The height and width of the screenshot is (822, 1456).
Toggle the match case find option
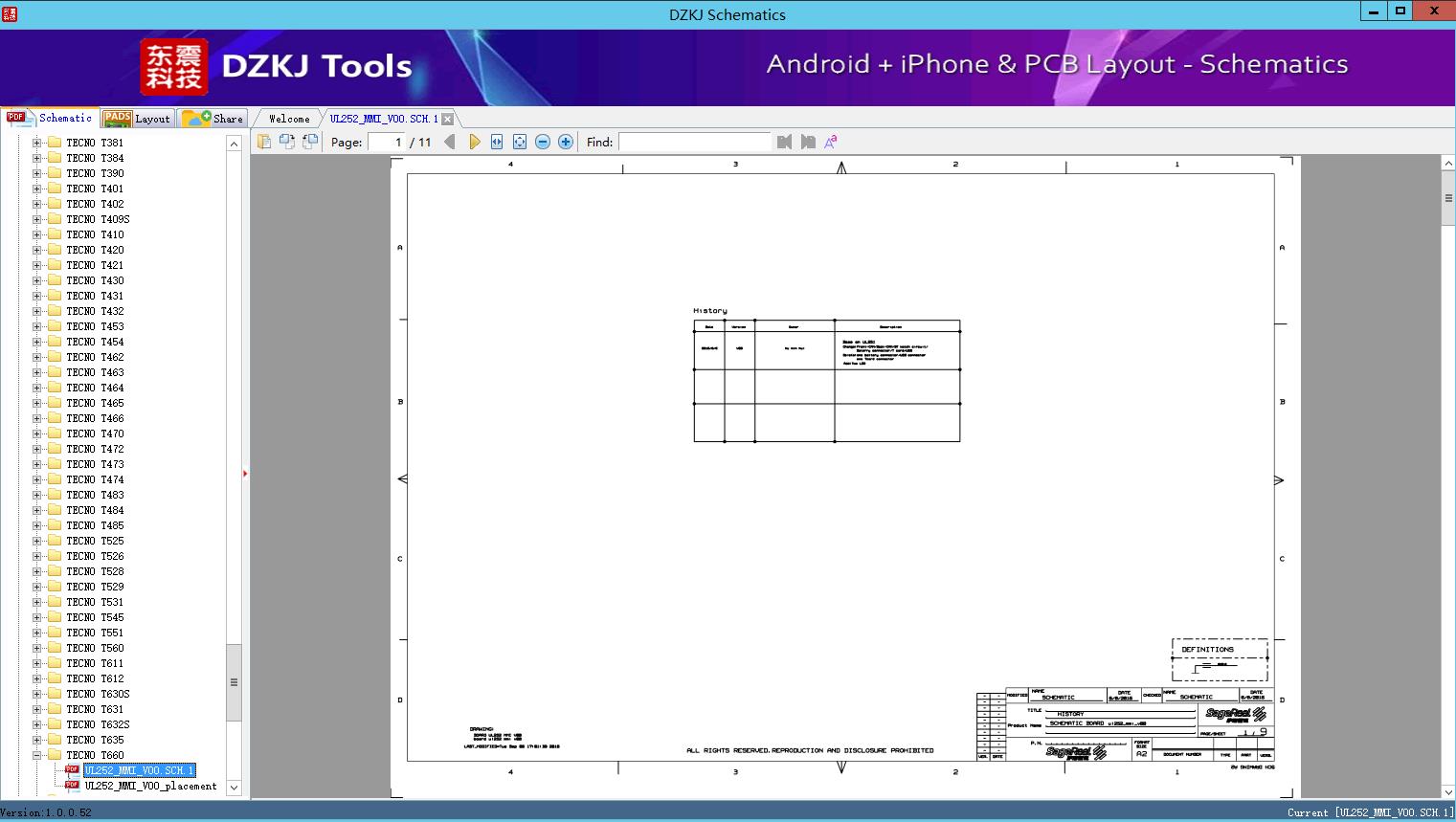(x=831, y=142)
